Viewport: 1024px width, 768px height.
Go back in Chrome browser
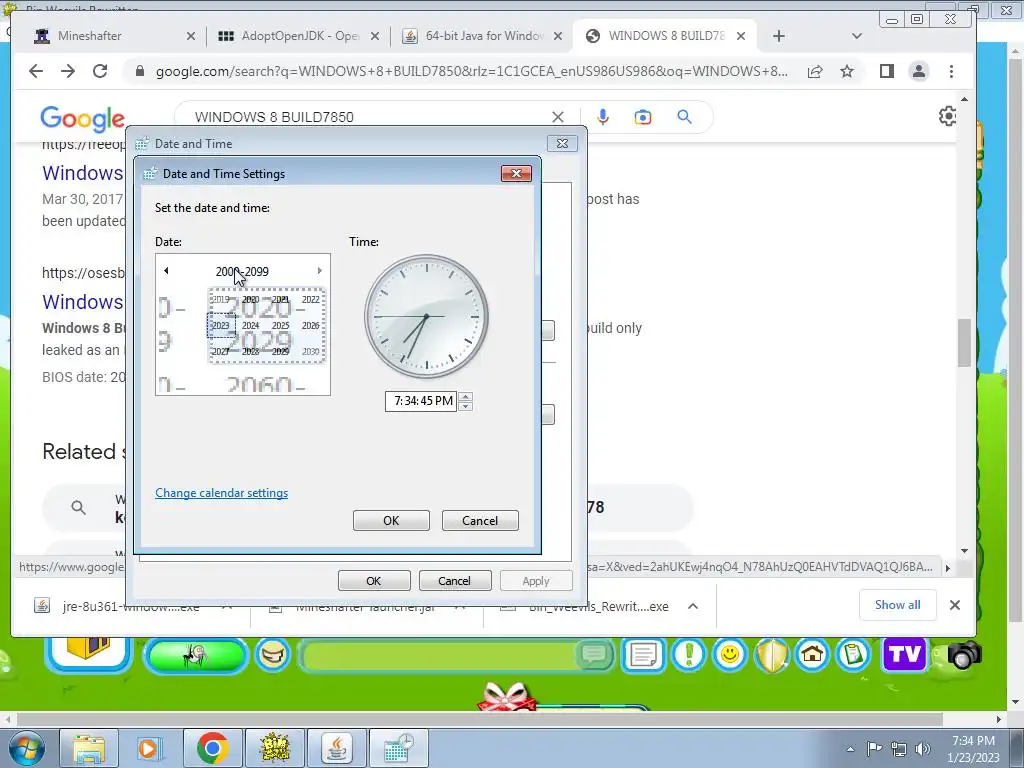pos(36,71)
